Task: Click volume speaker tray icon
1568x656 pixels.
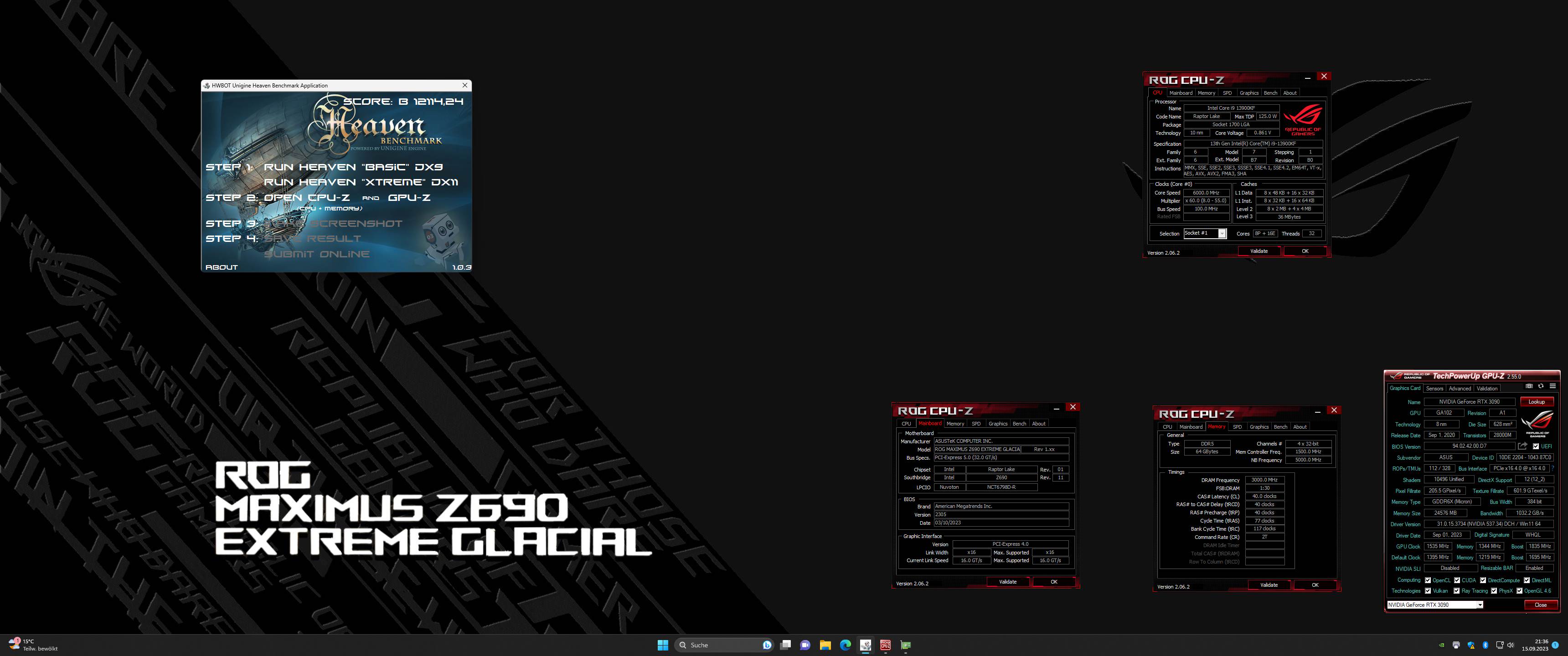Action: (1510, 645)
